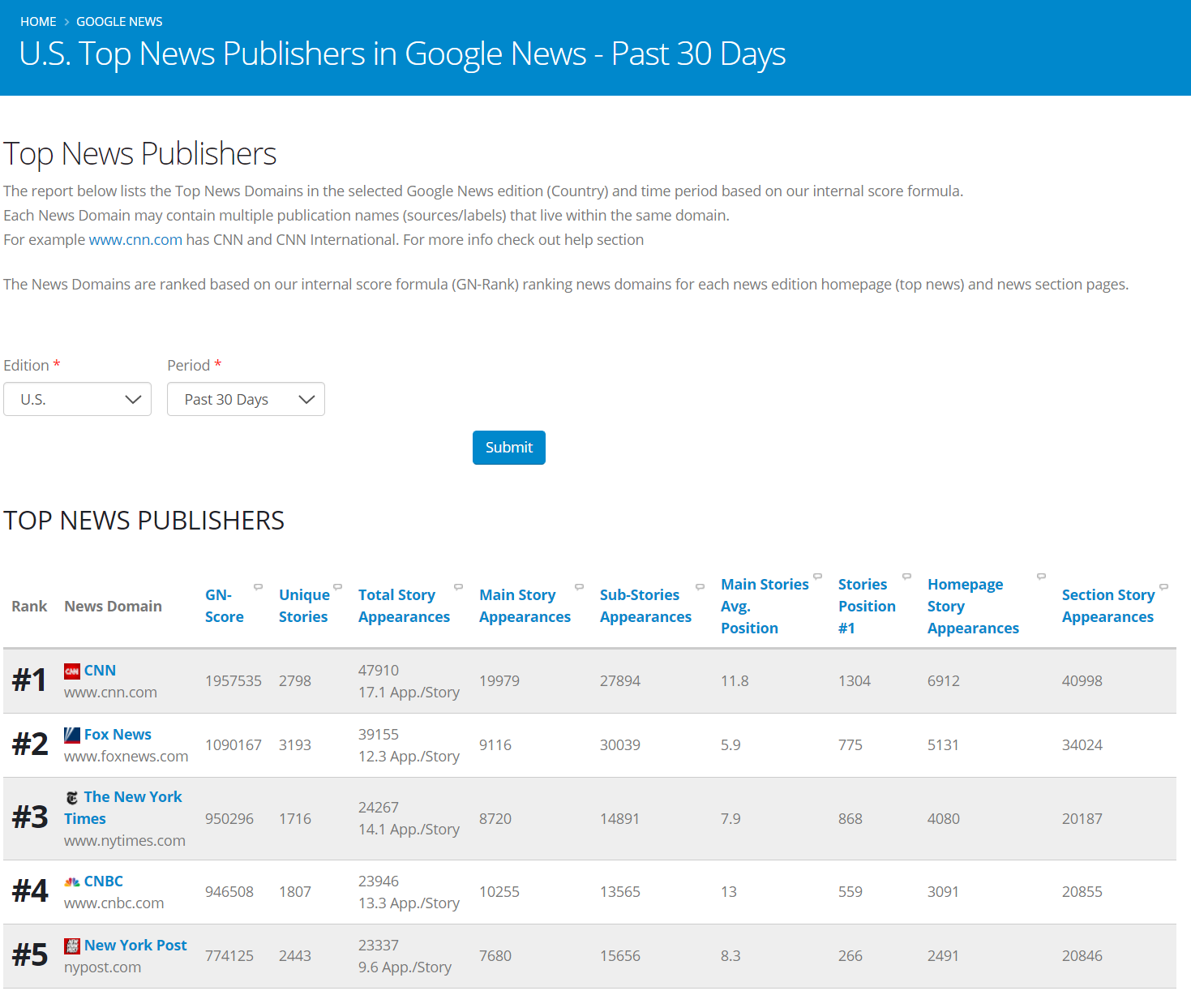Click the info icon beside Main Stories Avg. Position
Viewport: 1191px width, 1008px height.
(817, 577)
